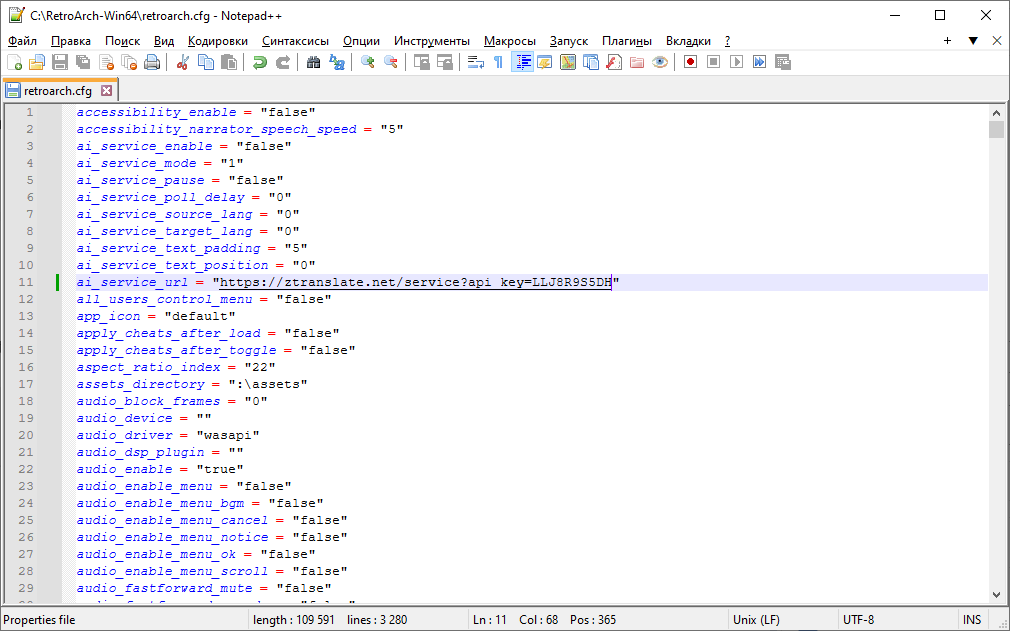Zoom in using magnifier plus icon
1010x631 pixels.
coord(368,62)
